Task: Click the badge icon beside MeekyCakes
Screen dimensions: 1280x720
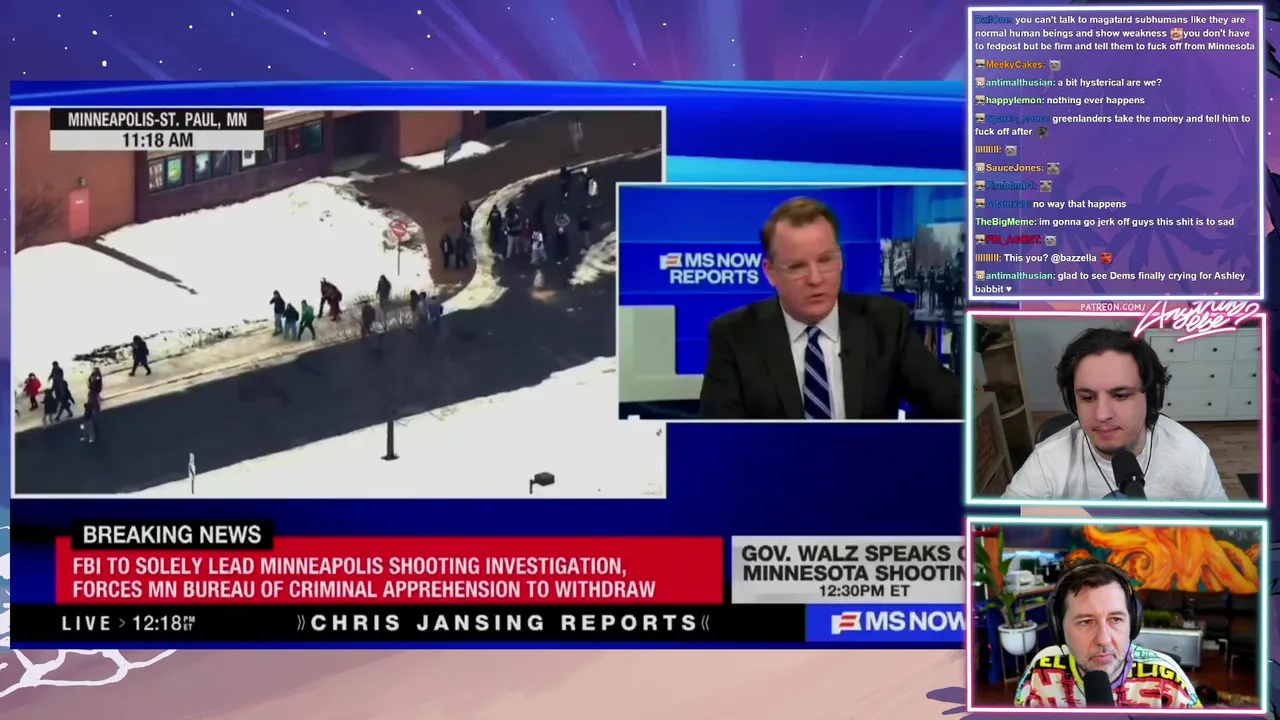Action: pyautogui.click(x=980, y=65)
